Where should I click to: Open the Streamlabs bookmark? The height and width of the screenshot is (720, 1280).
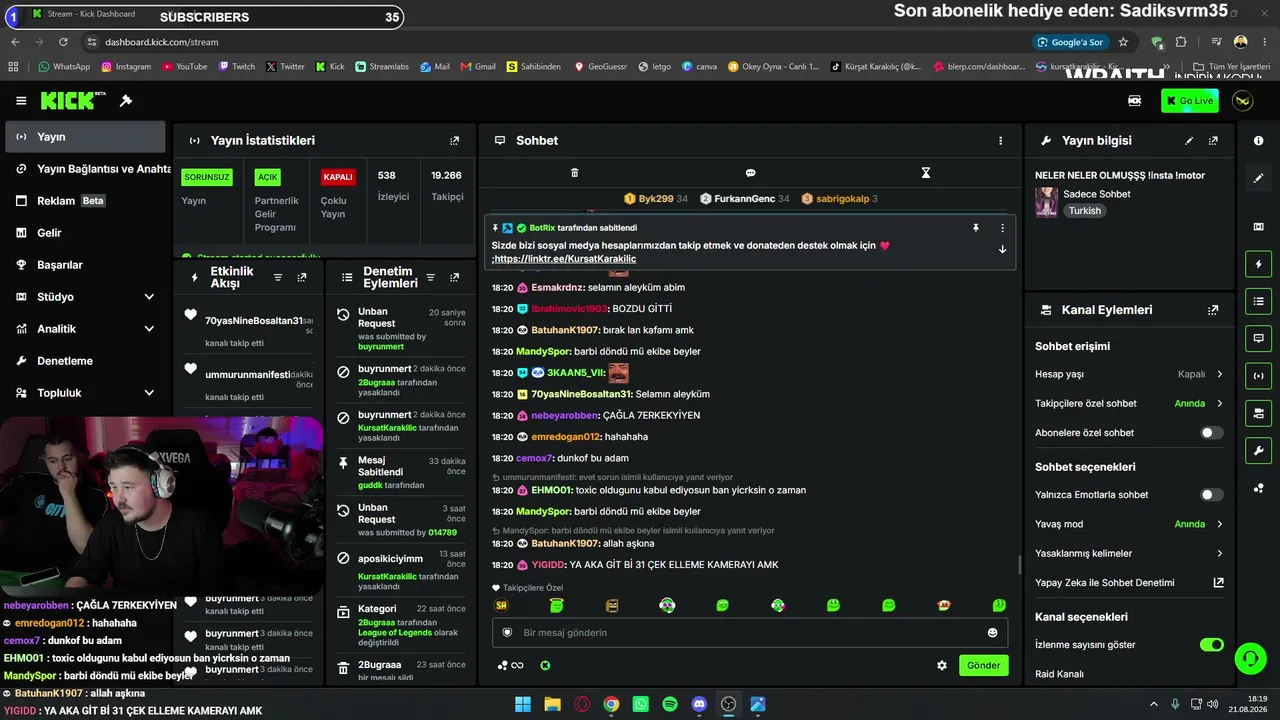381,67
